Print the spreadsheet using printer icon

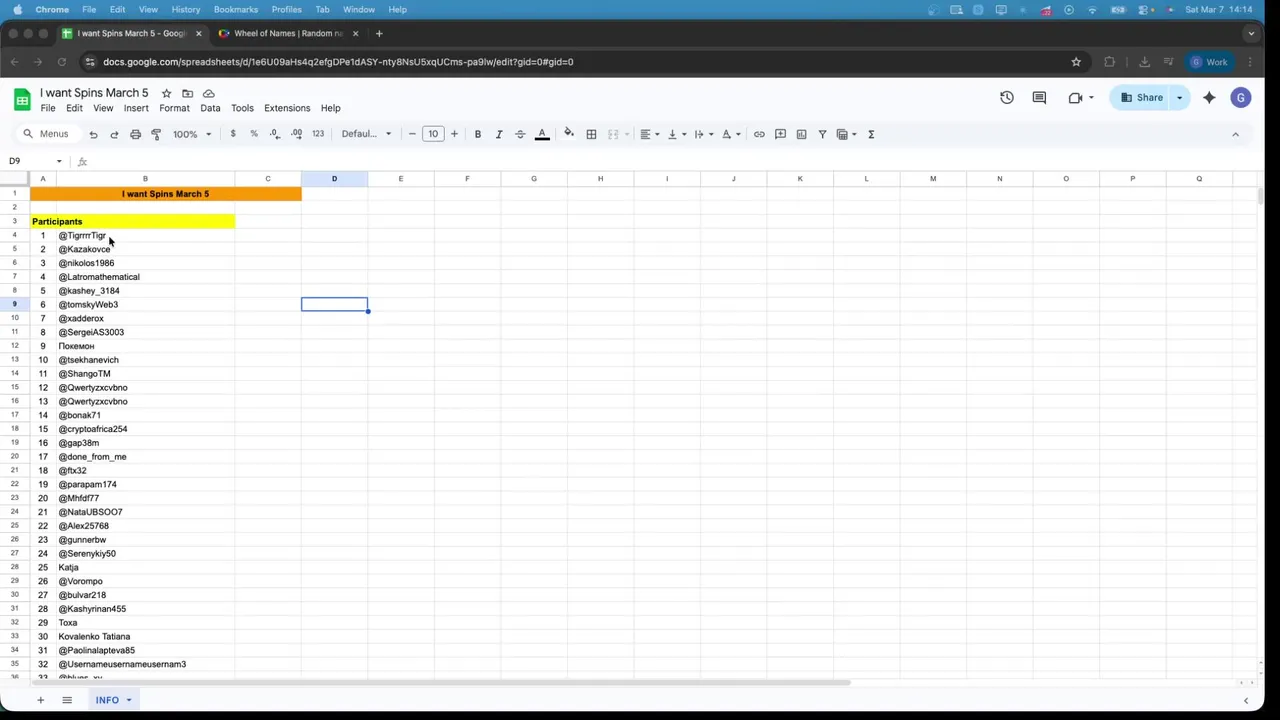click(x=135, y=134)
